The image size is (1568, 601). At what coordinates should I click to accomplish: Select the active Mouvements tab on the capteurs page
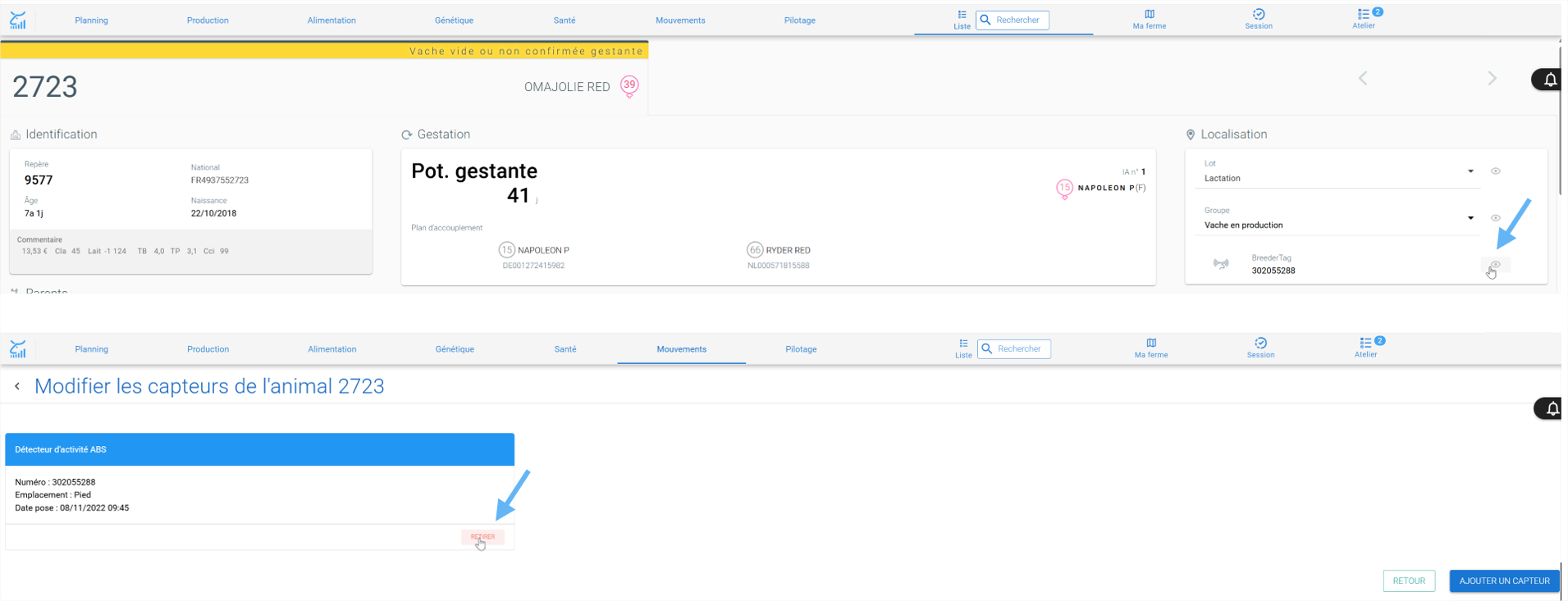pyautogui.click(x=681, y=349)
